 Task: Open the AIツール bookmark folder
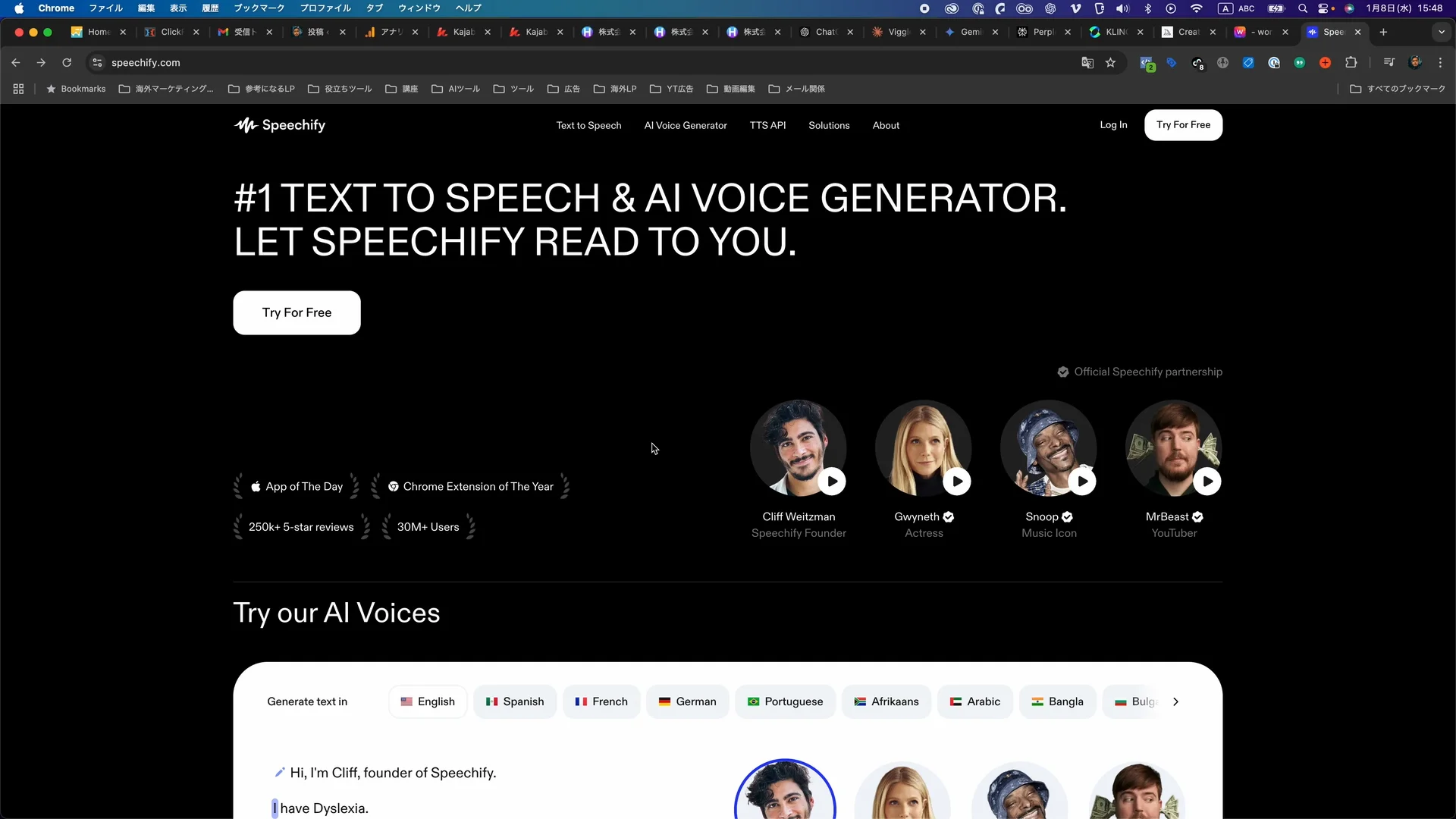coord(456,89)
